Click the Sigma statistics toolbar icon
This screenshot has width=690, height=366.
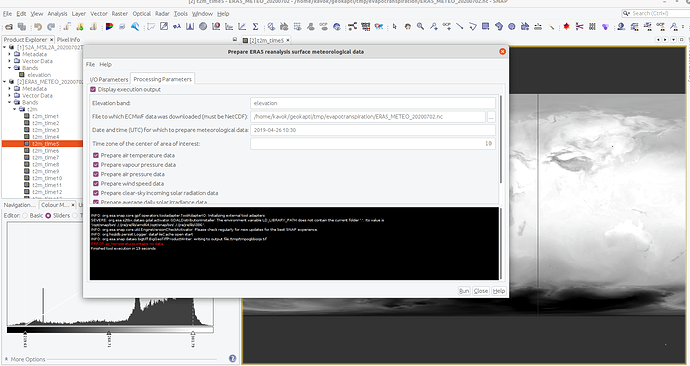(255, 27)
